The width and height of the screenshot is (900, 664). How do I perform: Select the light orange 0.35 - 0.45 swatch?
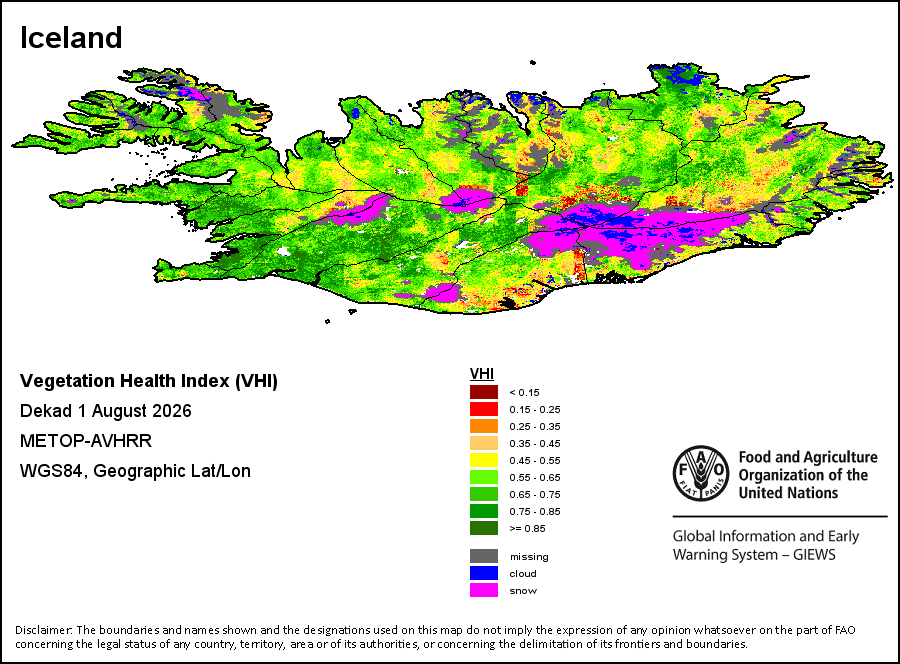[x=484, y=443]
